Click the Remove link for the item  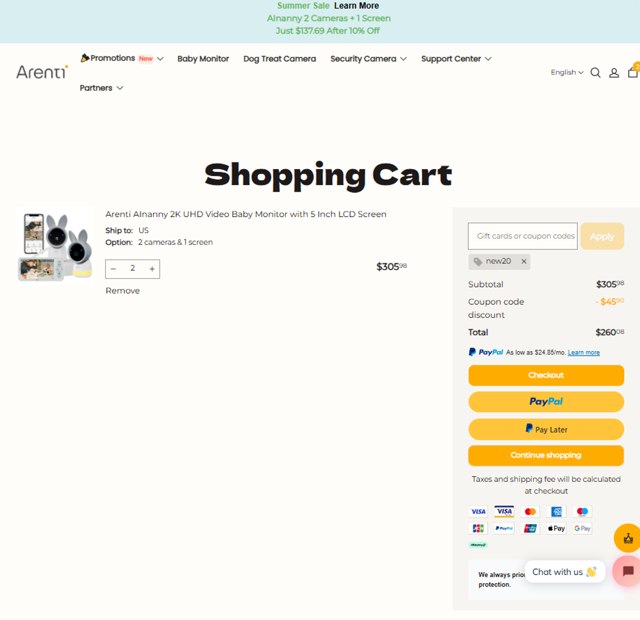pos(122,291)
